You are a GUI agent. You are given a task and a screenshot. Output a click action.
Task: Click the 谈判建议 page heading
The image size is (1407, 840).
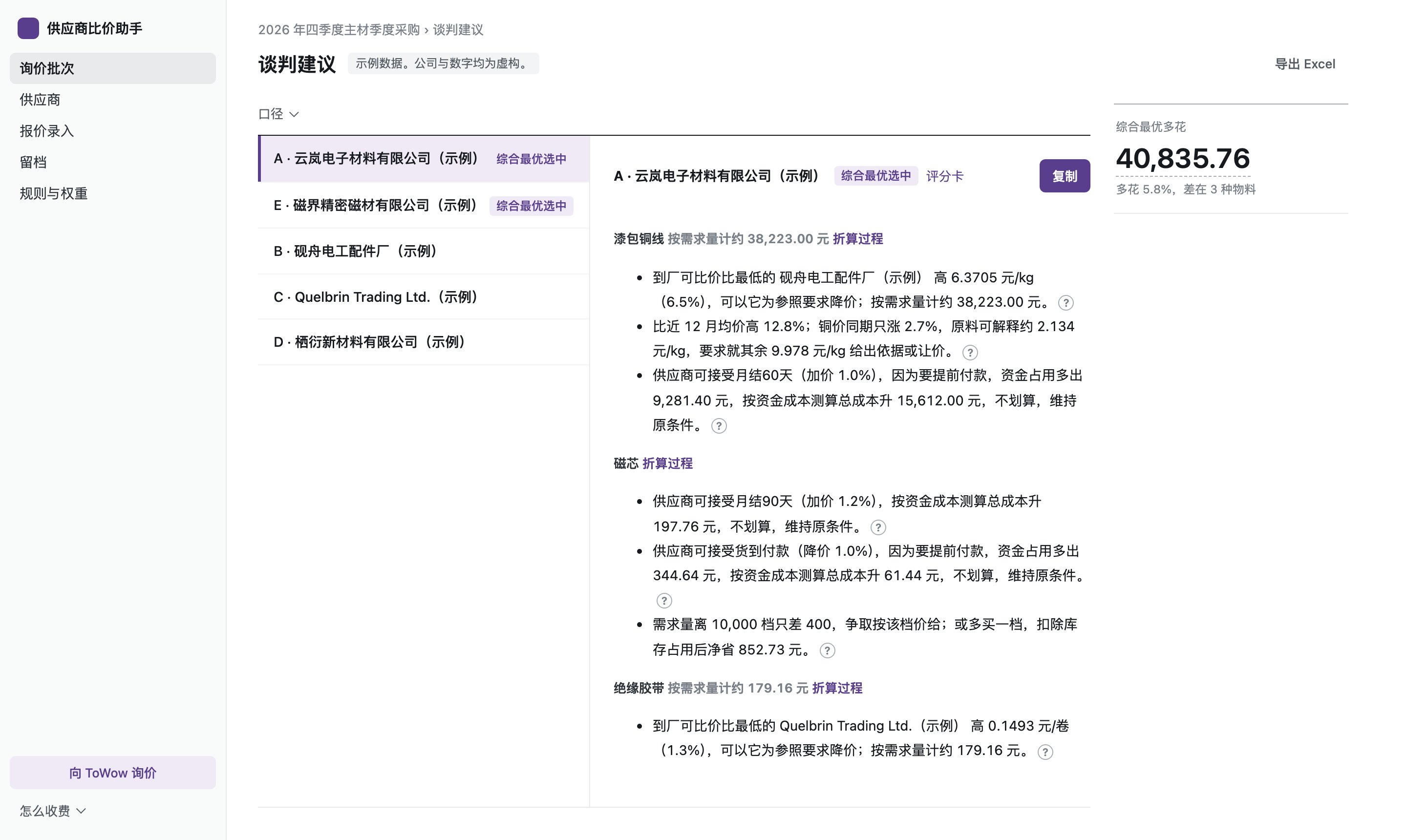pyautogui.click(x=297, y=64)
